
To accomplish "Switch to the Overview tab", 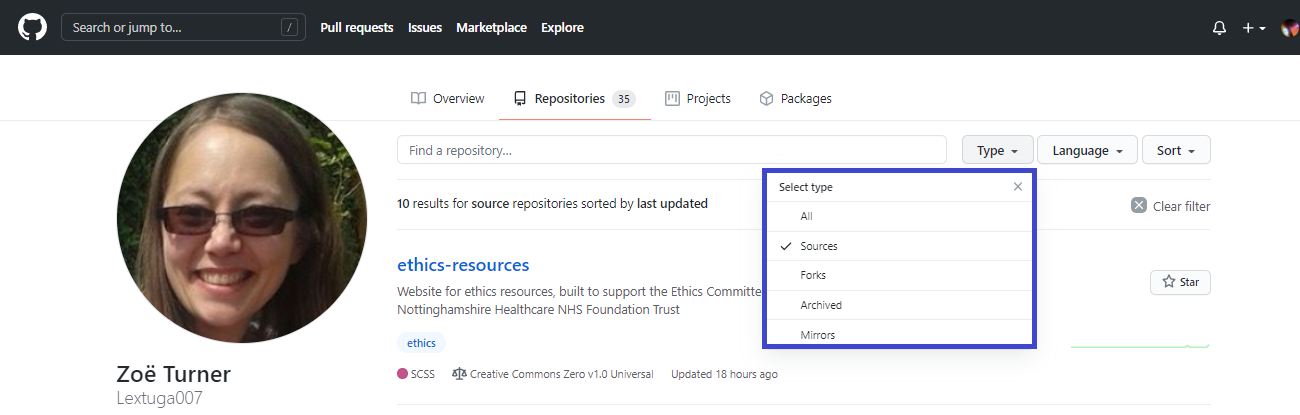I will tap(447, 99).
